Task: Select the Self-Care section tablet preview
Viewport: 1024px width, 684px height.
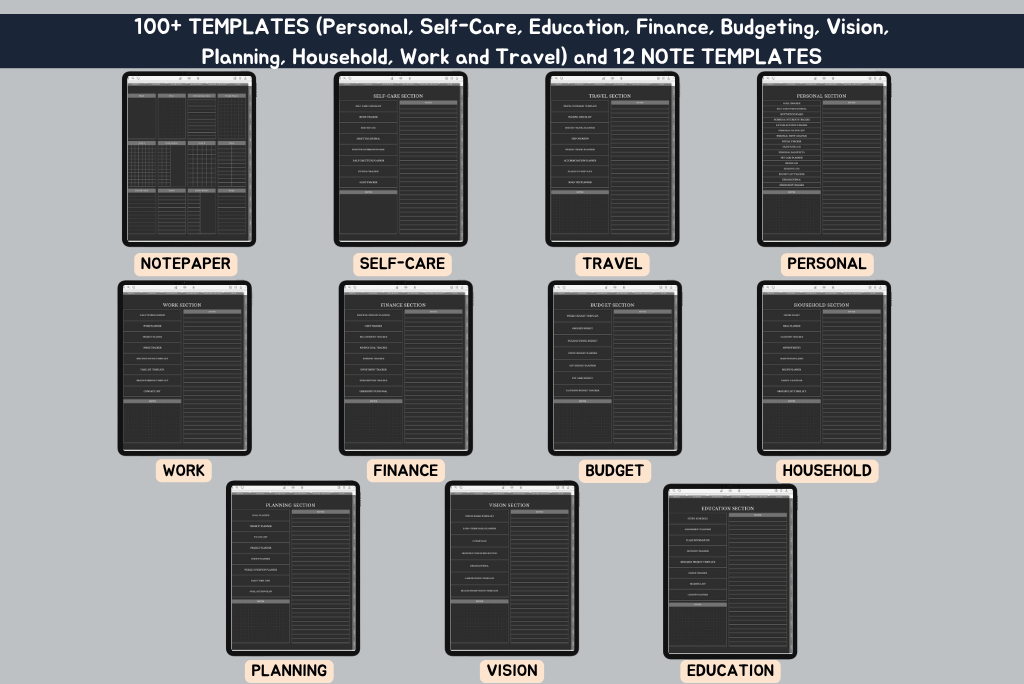Action: tap(400, 159)
